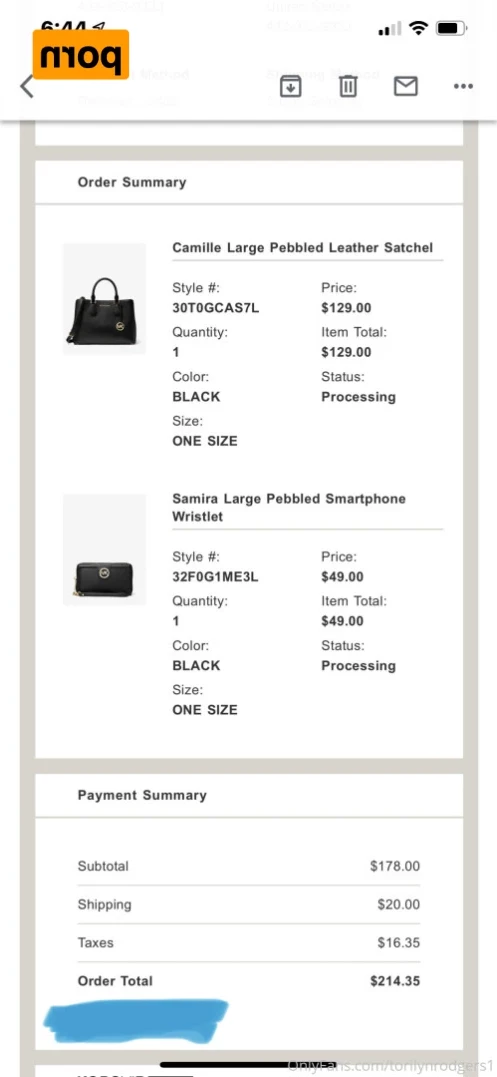Tap the Order Summary header
The image size is (497, 1077).
click(x=132, y=182)
